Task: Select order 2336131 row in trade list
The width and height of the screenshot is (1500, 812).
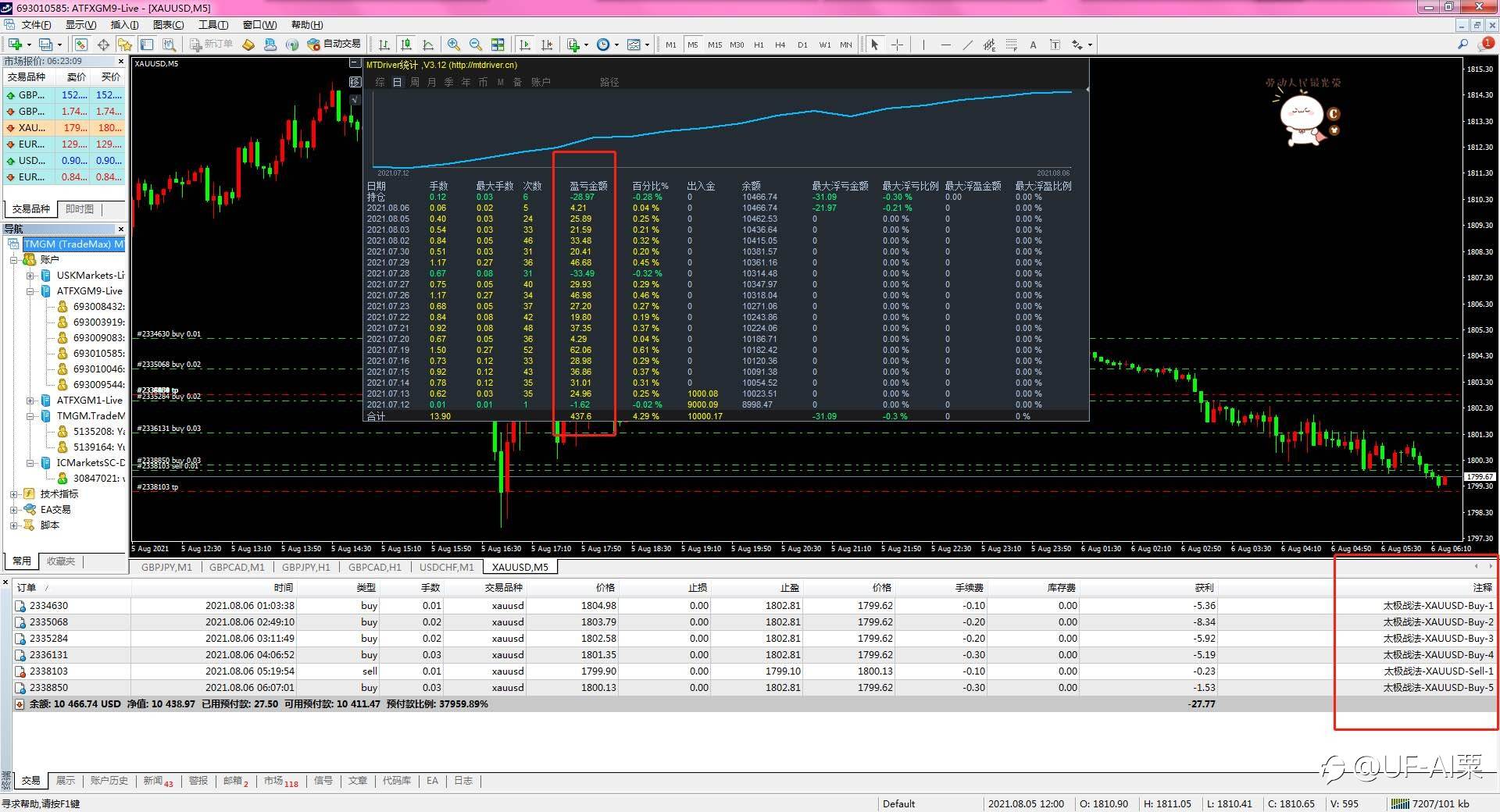Action: tap(48, 655)
